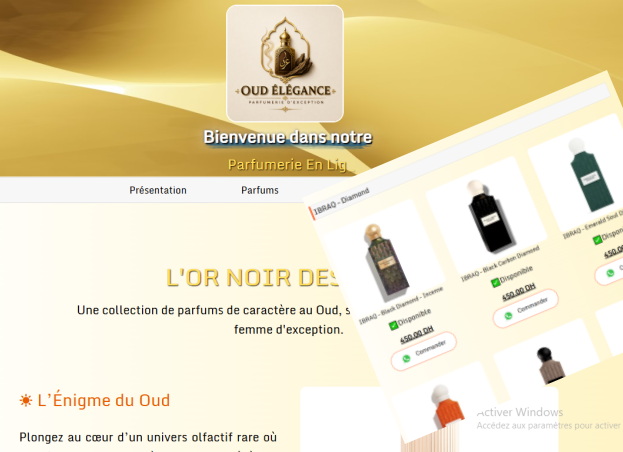
Task: Click green checkmark under Emerald Soul
Action: point(597,240)
